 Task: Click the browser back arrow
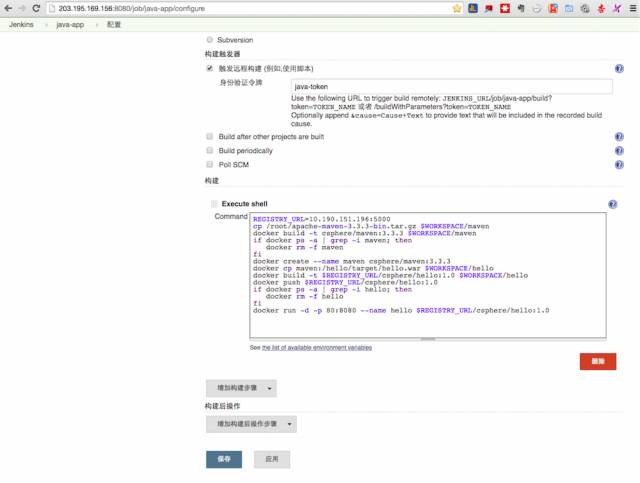tap(8, 8)
